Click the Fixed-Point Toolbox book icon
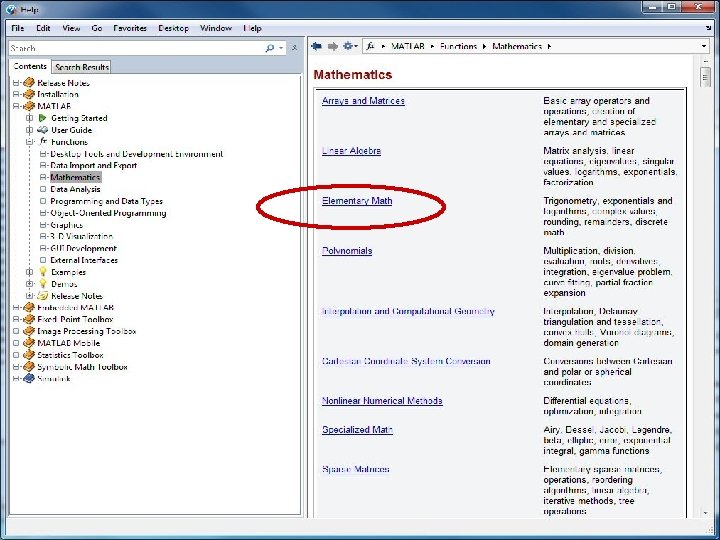 pyautogui.click(x=29, y=319)
